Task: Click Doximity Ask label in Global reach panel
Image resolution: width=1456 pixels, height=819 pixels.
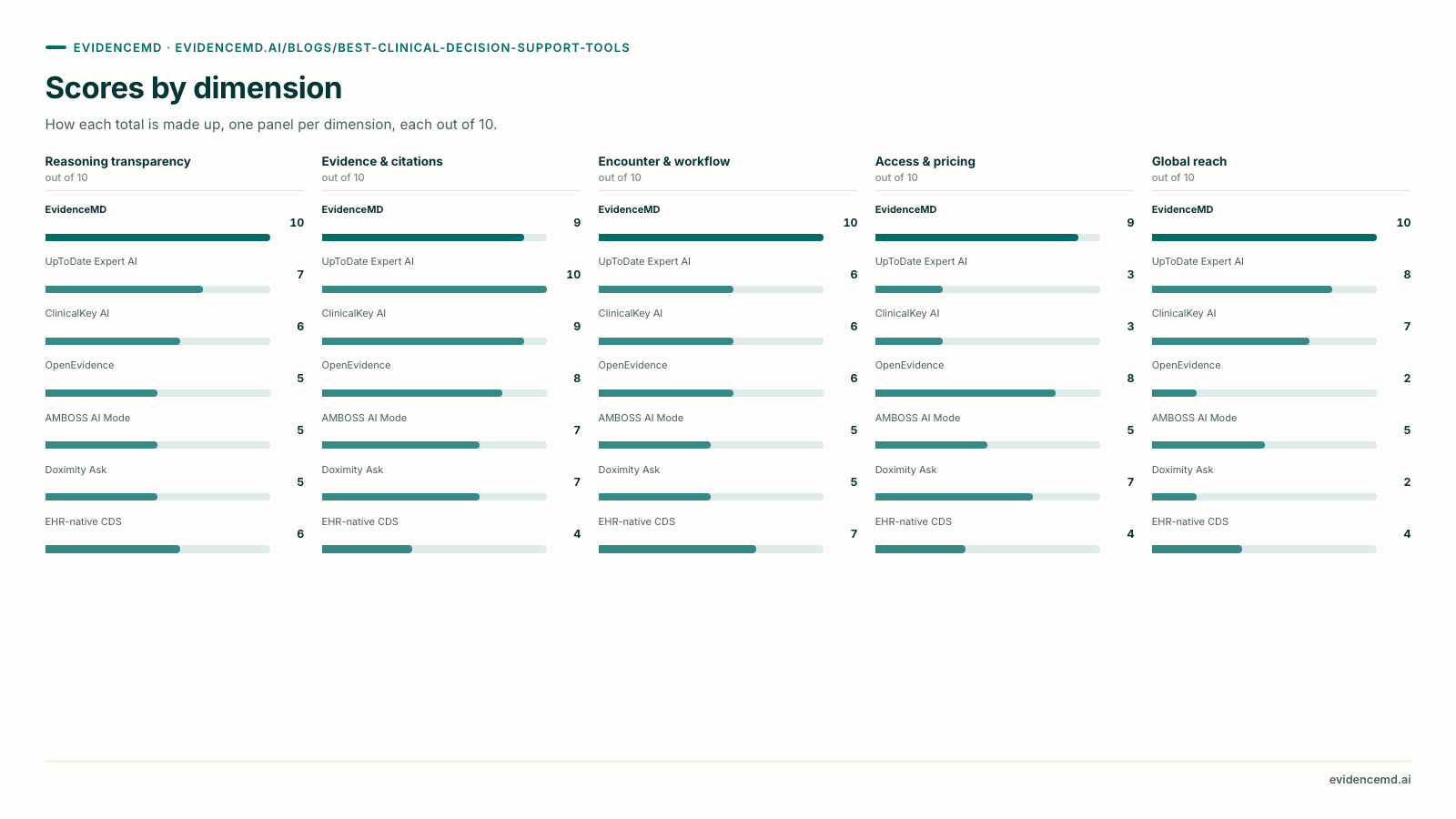Action: tap(1182, 470)
